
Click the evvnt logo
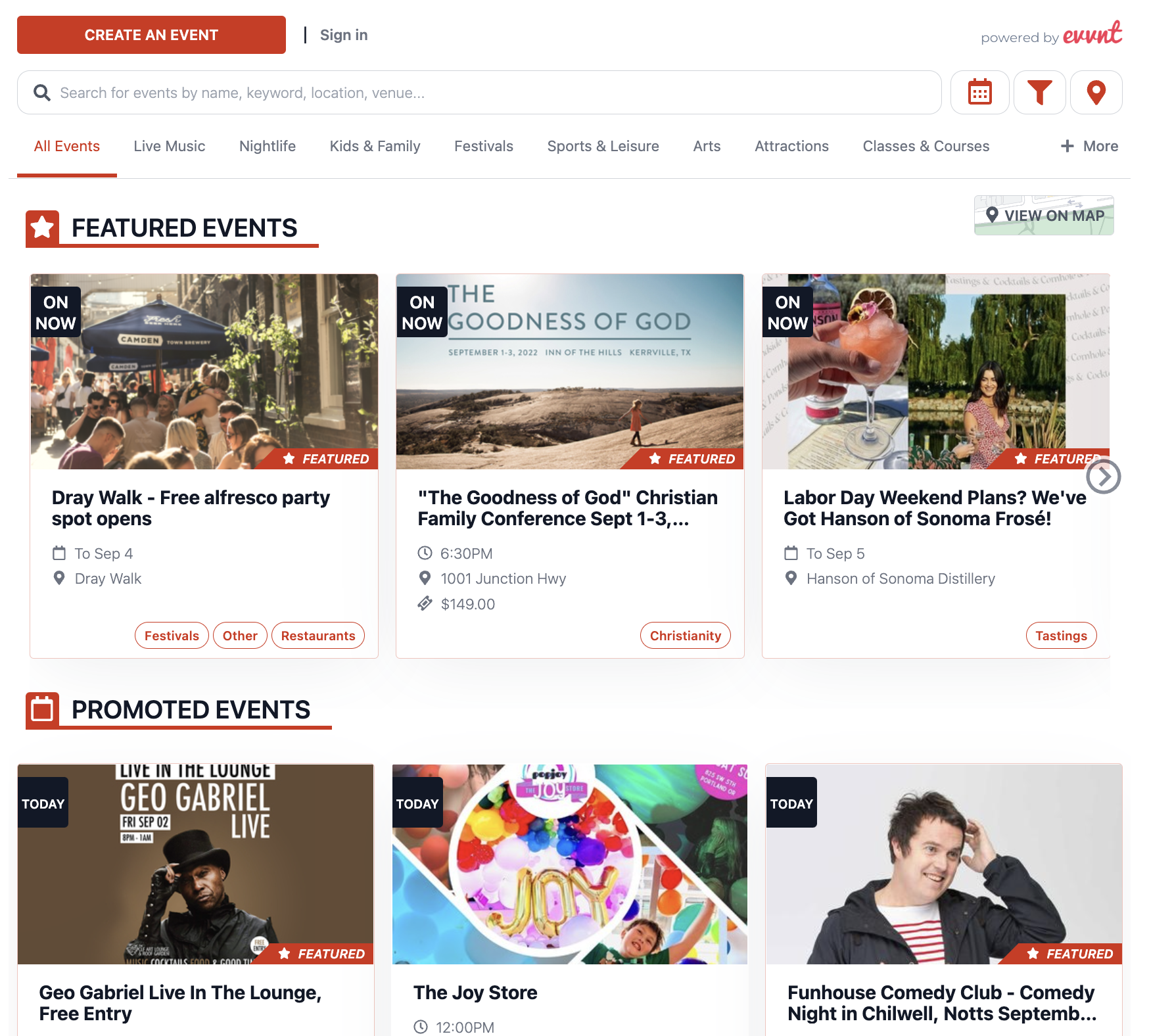tap(1092, 33)
